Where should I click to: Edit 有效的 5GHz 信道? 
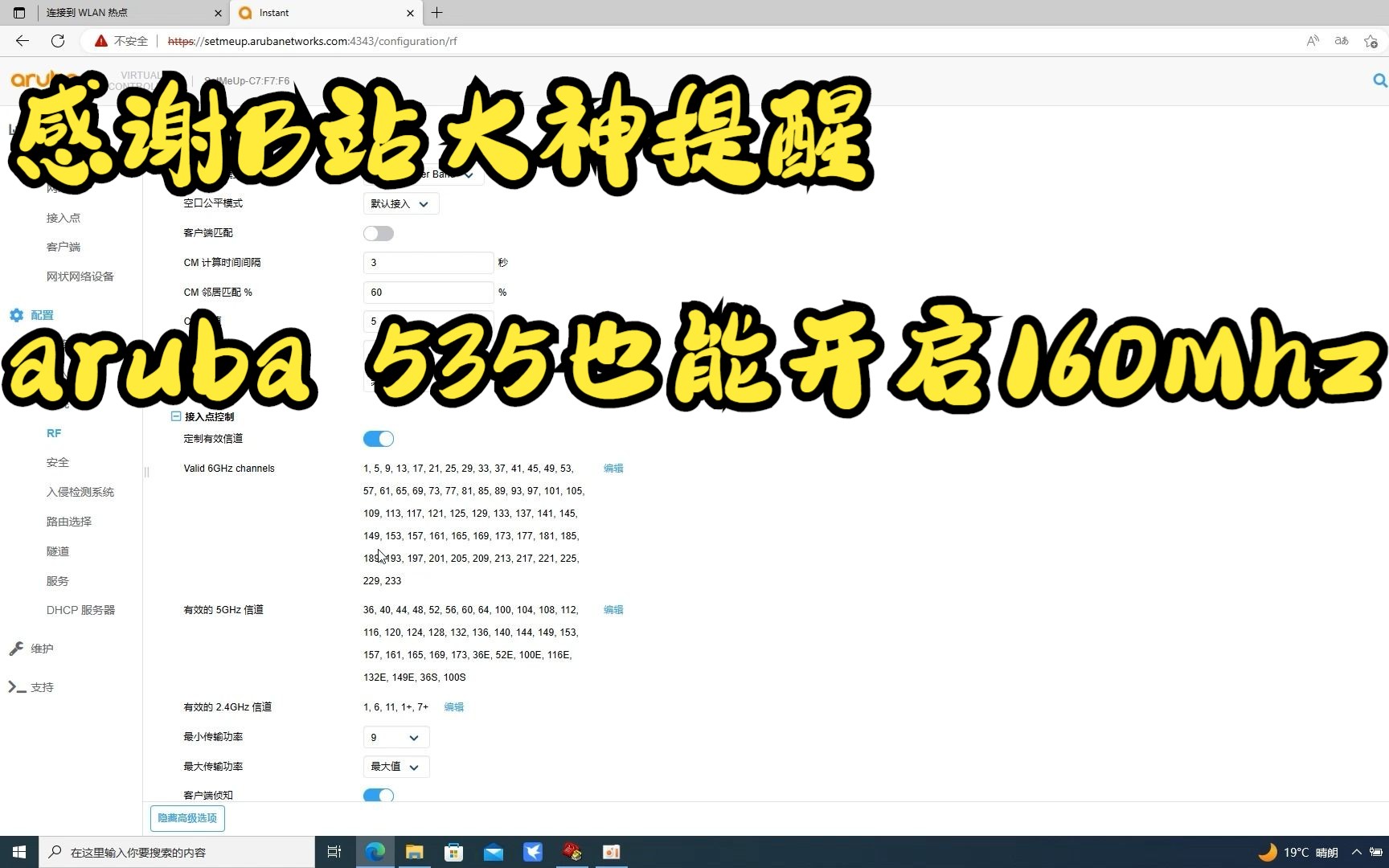[613, 610]
